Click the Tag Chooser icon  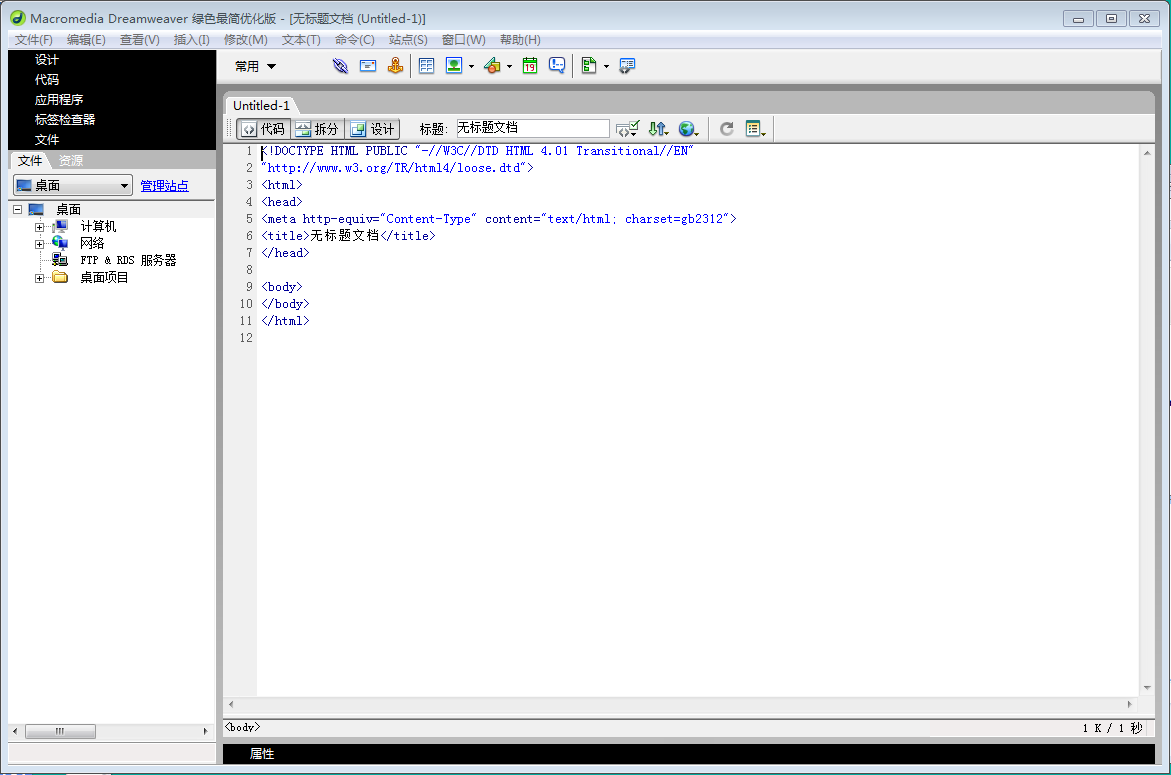[x=627, y=66]
